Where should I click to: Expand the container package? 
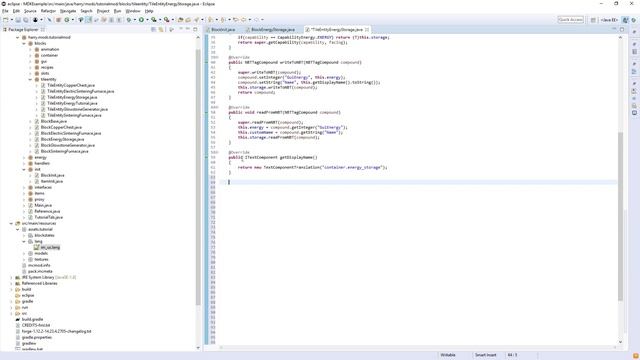[x=30, y=56]
